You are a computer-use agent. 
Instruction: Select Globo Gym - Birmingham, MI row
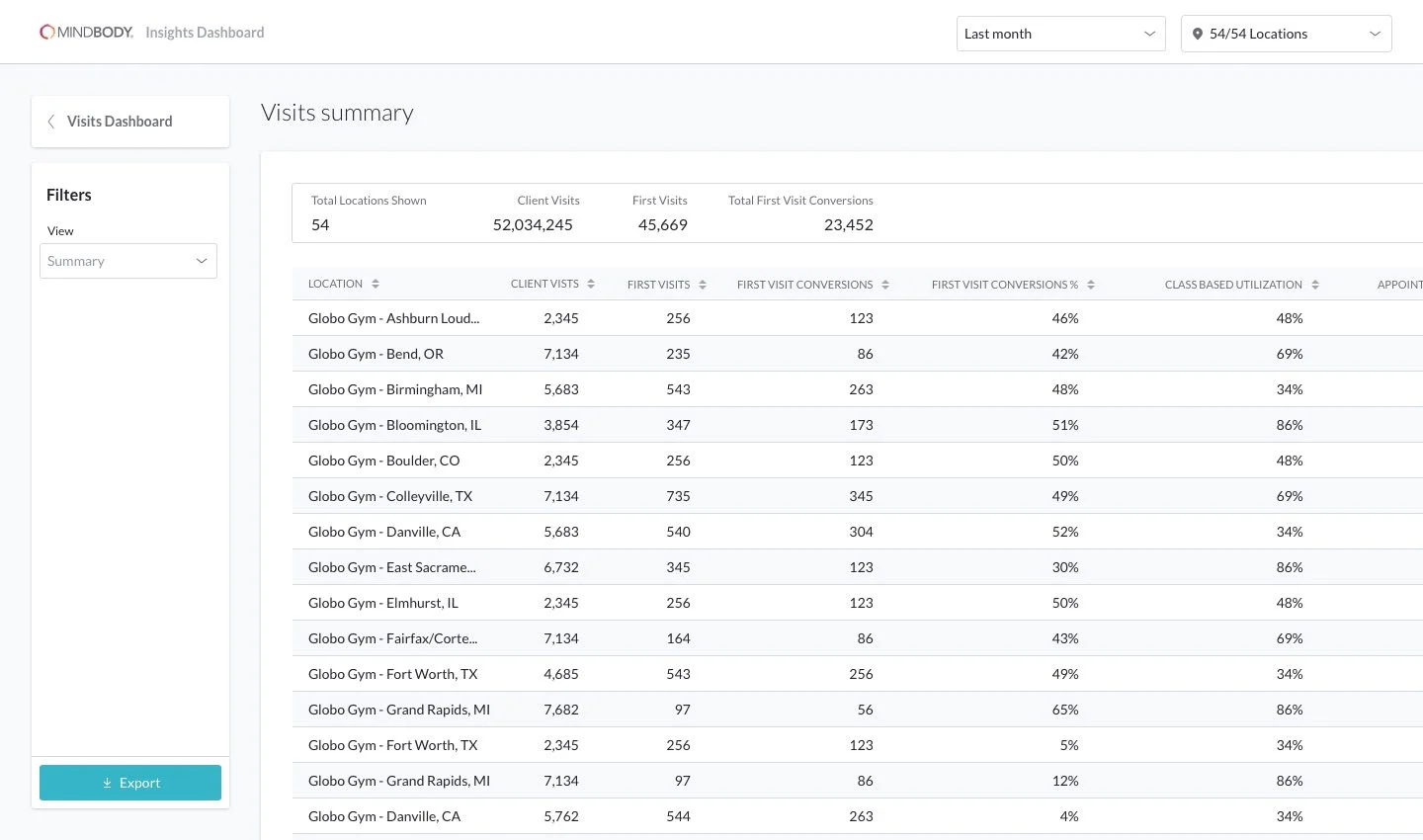click(858, 389)
